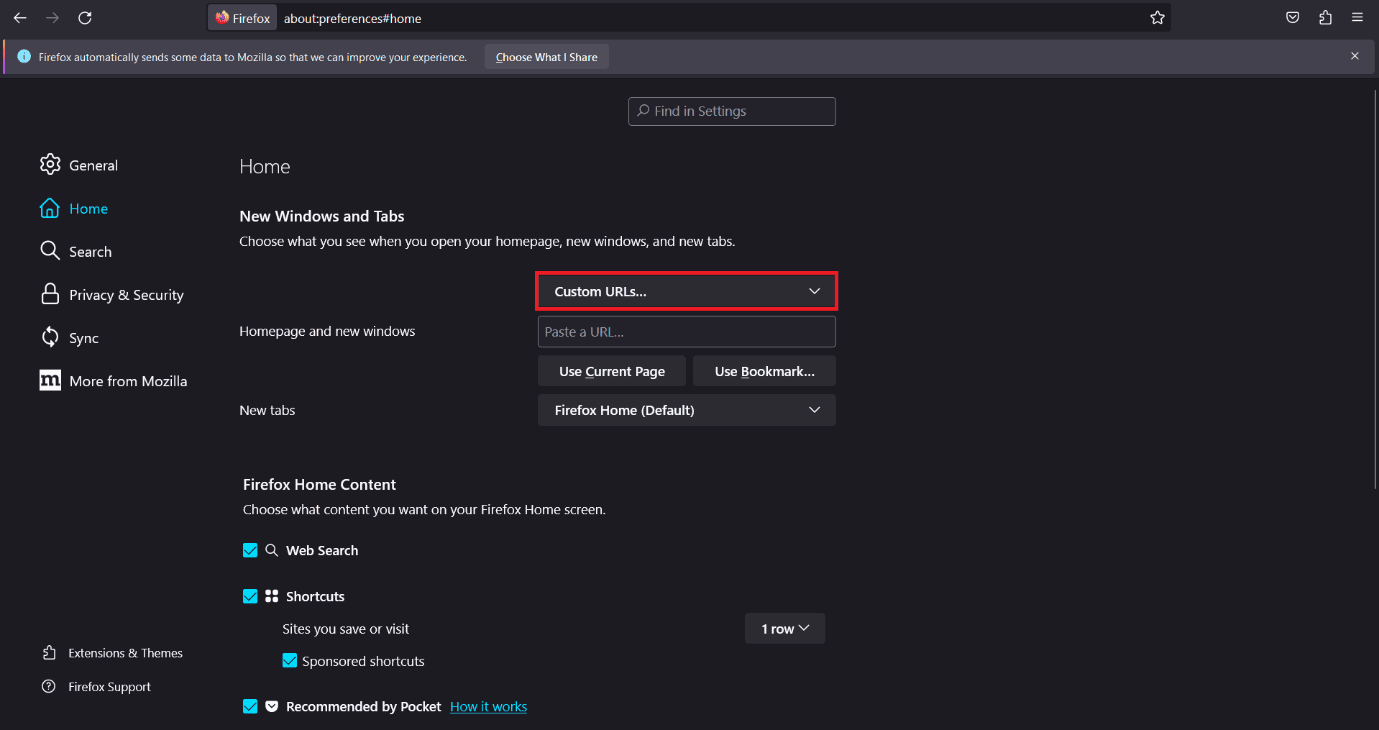
Task: Click the Sites you save or visit text
Action: (x=346, y=629)
